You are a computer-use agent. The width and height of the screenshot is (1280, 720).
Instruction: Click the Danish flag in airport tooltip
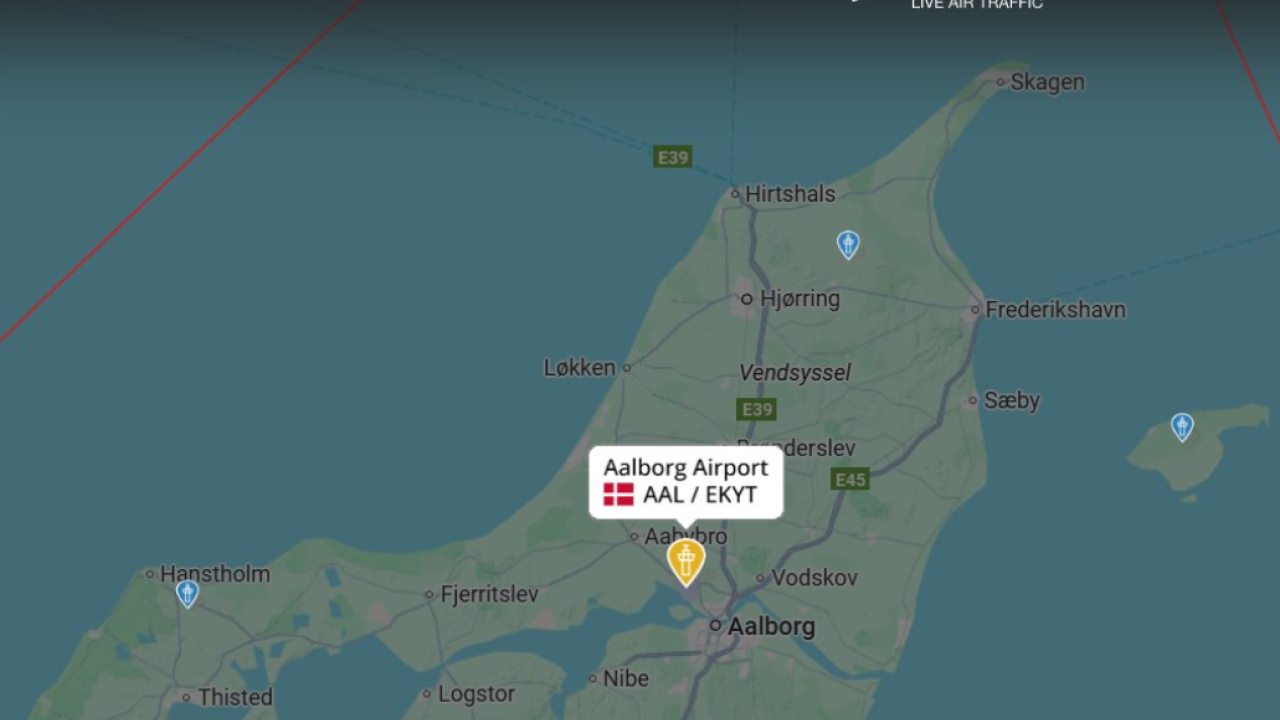tap(618, 494)
